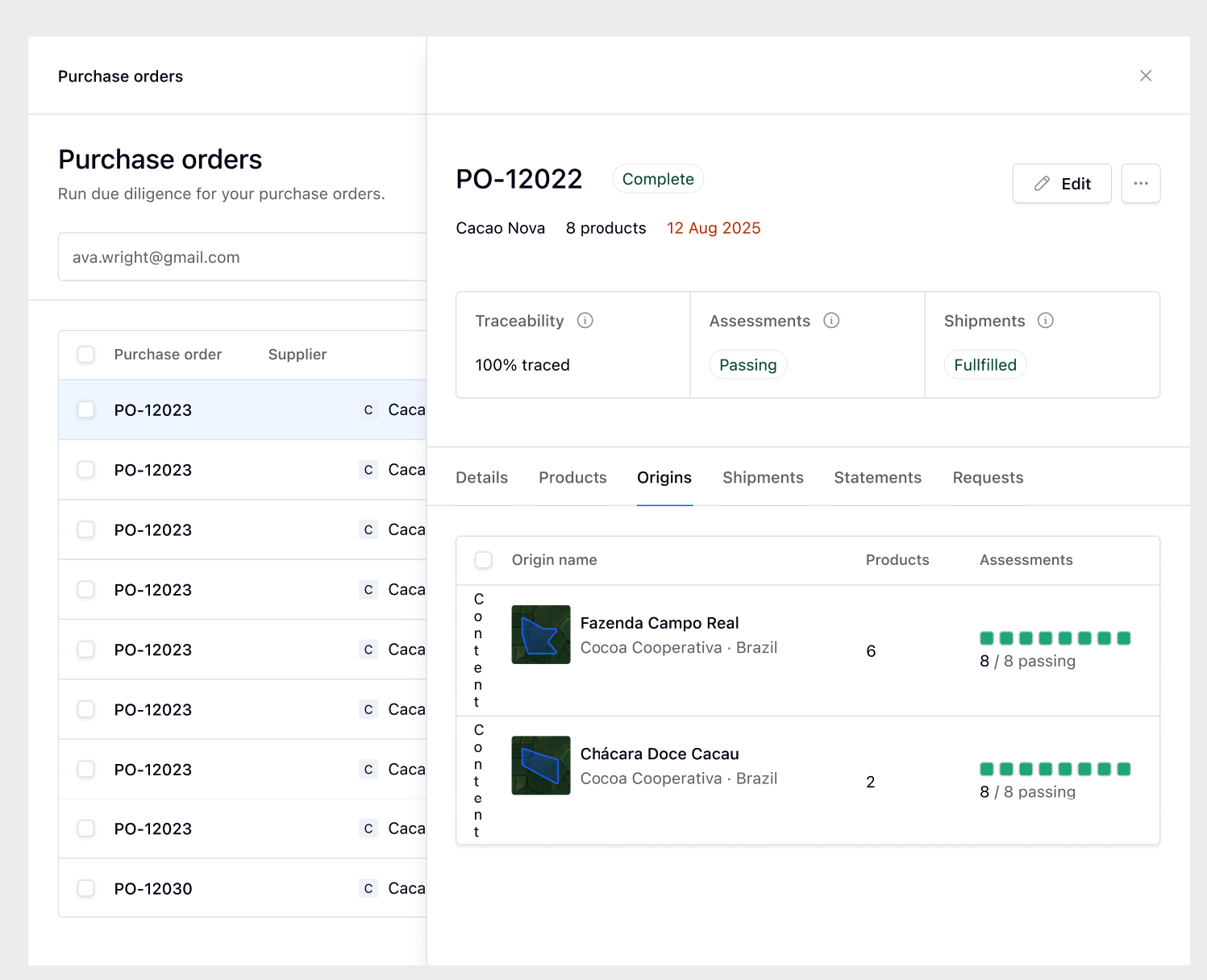1207x980 pixels.
Task: Go to the Requests tab
Action: click(x=988, y=478)
